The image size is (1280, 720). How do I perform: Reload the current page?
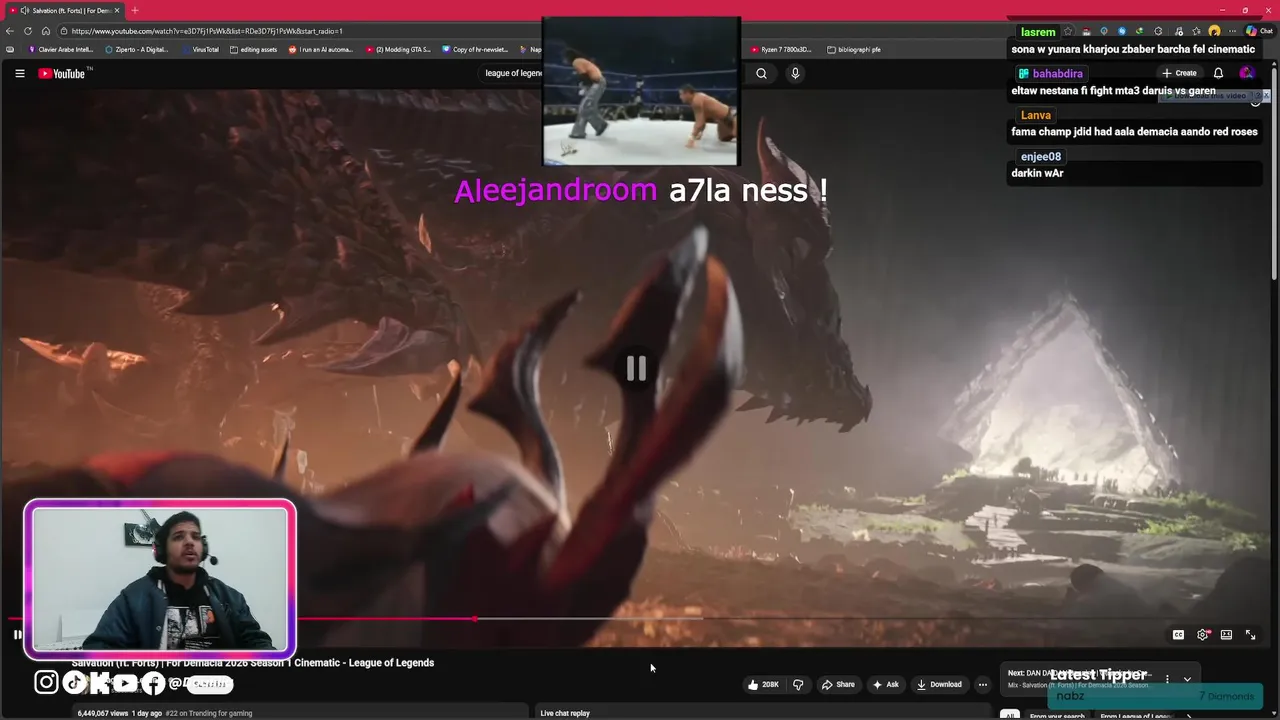click(28, 31)
